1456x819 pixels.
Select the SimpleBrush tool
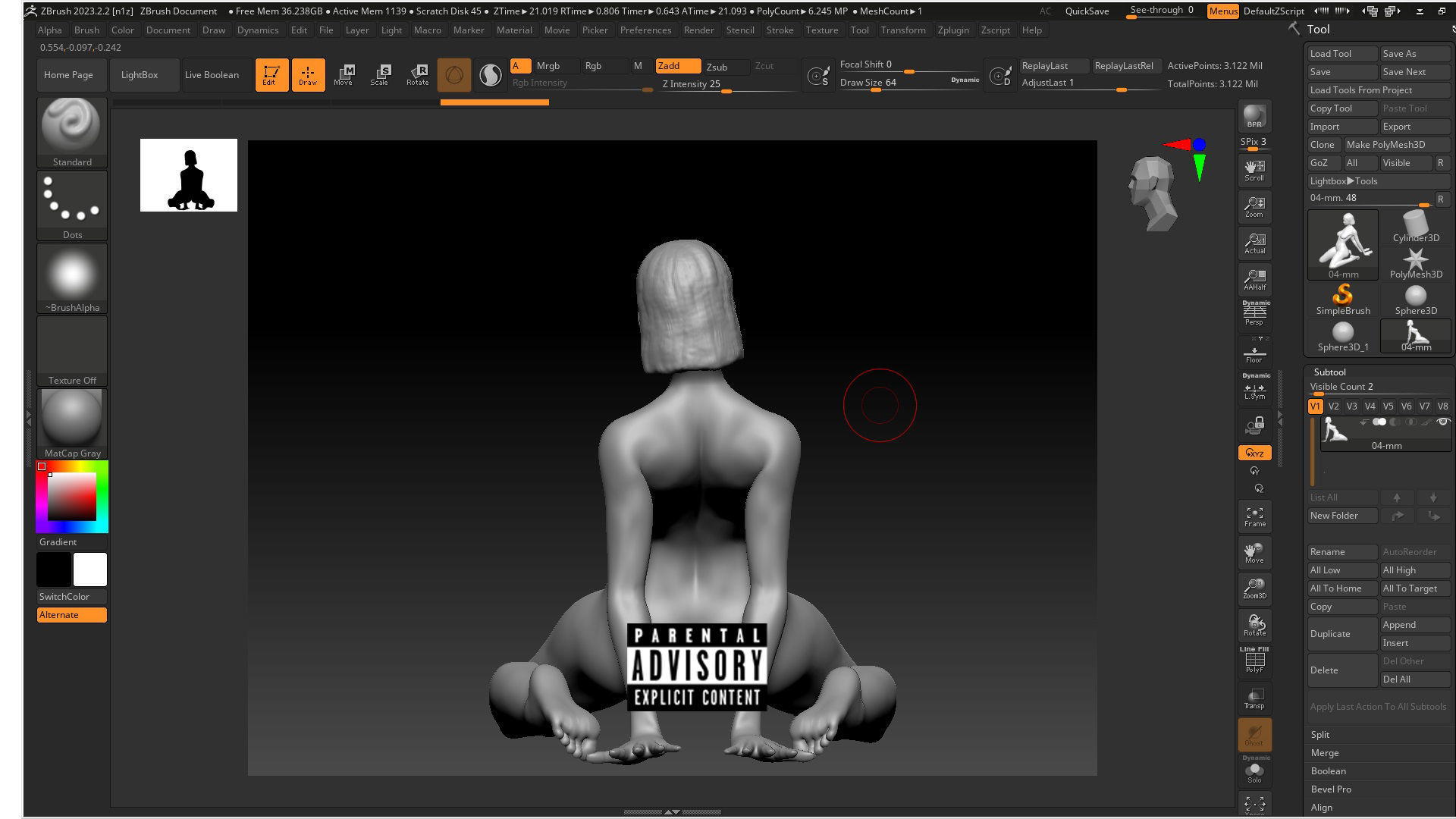click(x=1343, y=299)
